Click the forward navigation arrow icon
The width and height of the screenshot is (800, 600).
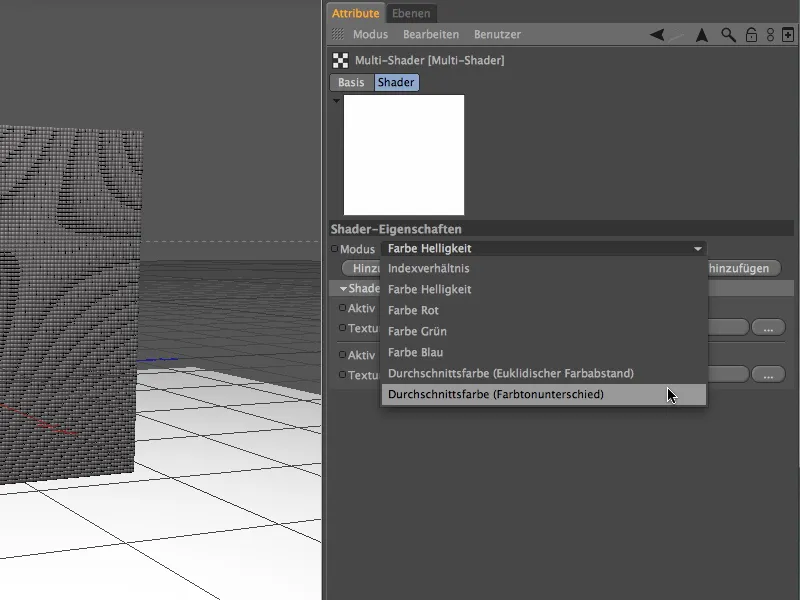pos(701,35)
